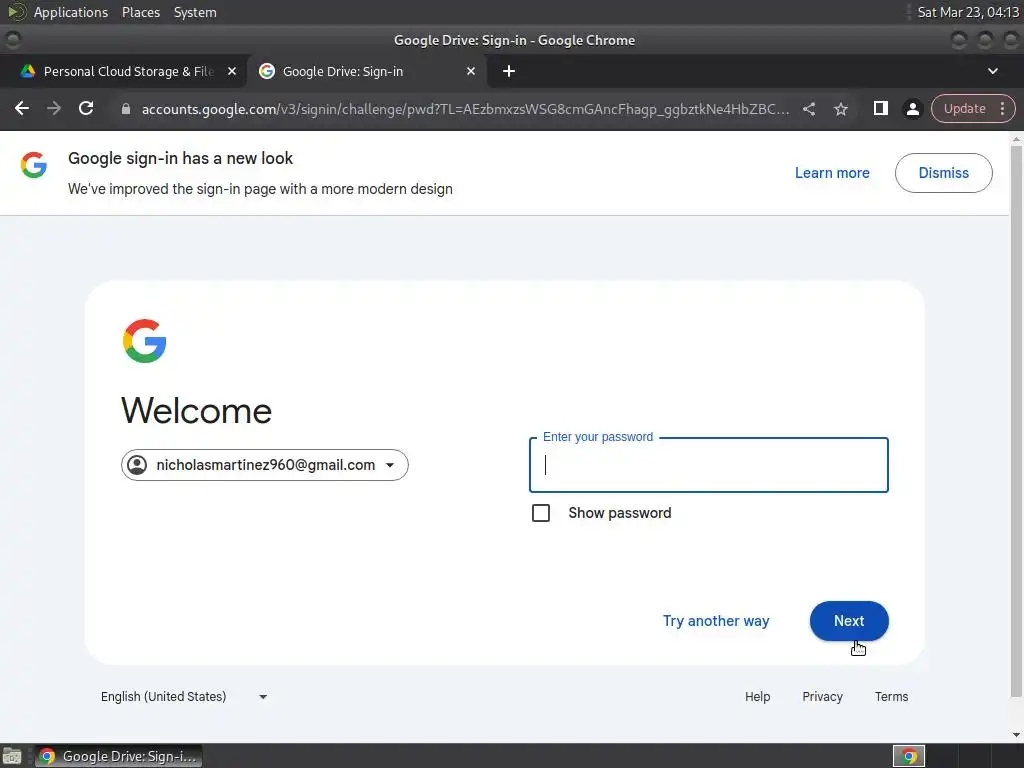
Task: Reload the page with refresh icon
Action: [86, 108]
